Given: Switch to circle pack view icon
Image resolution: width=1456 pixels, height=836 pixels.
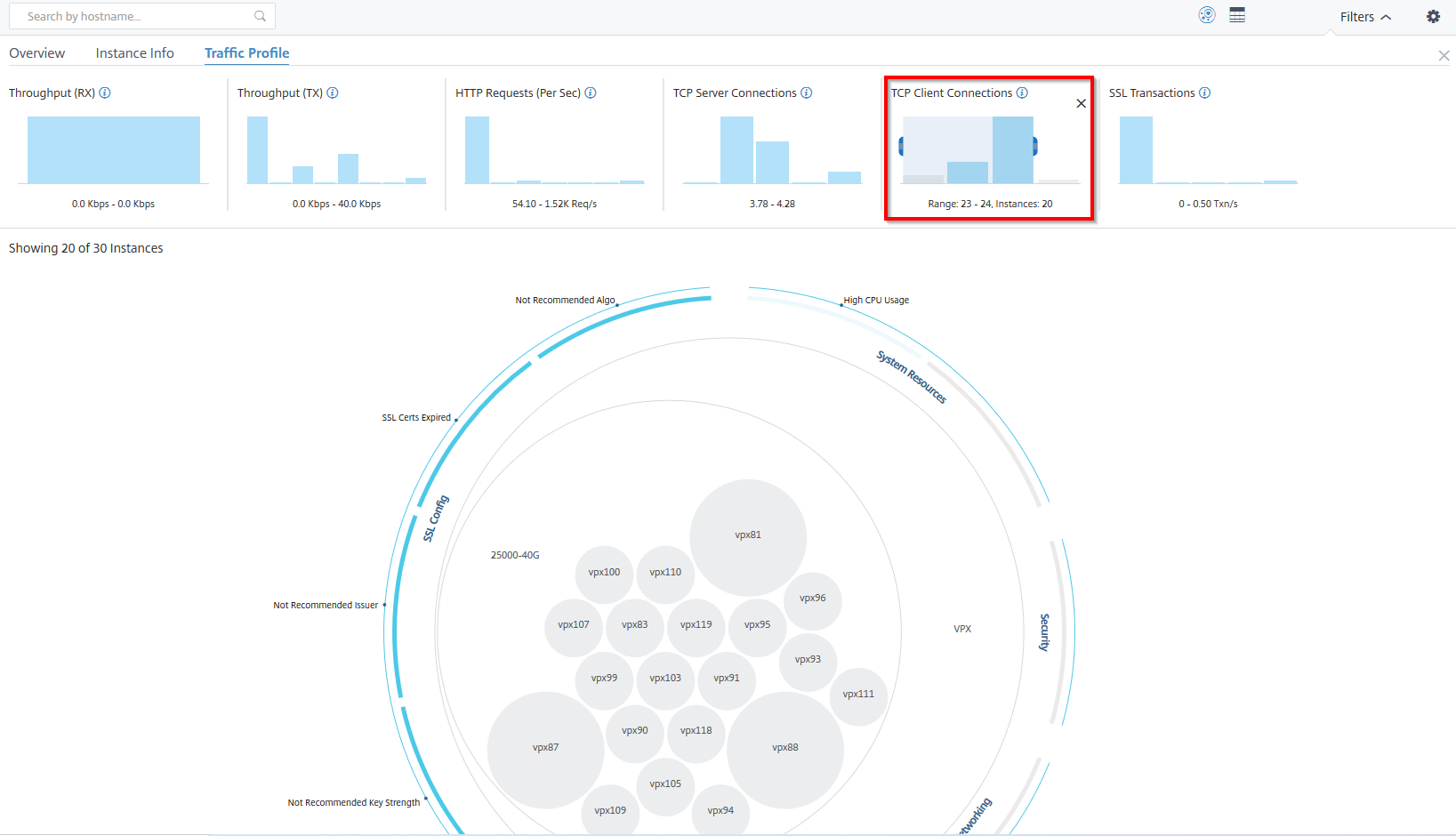Looking at the screenshot, I should [x=1207, y=15].
